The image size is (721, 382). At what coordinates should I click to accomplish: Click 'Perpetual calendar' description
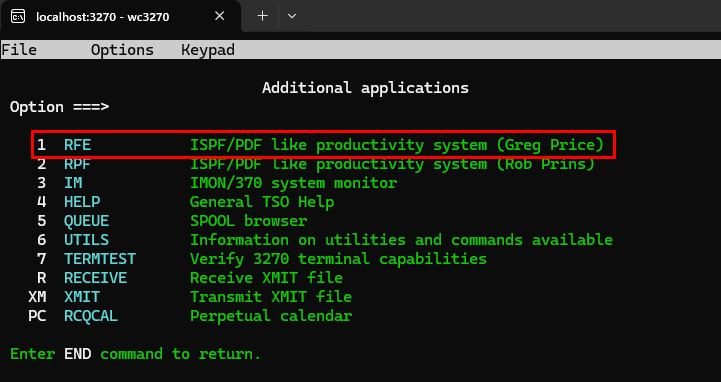271,316
